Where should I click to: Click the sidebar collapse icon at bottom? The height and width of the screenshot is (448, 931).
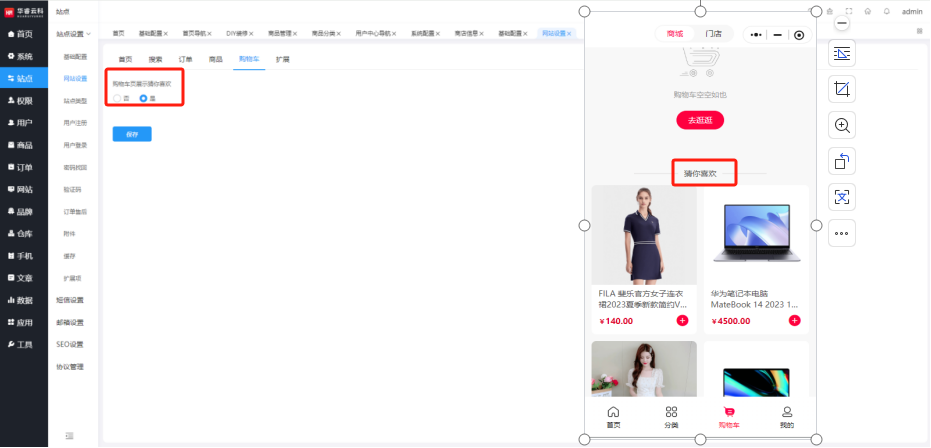(x=69, y=435)
